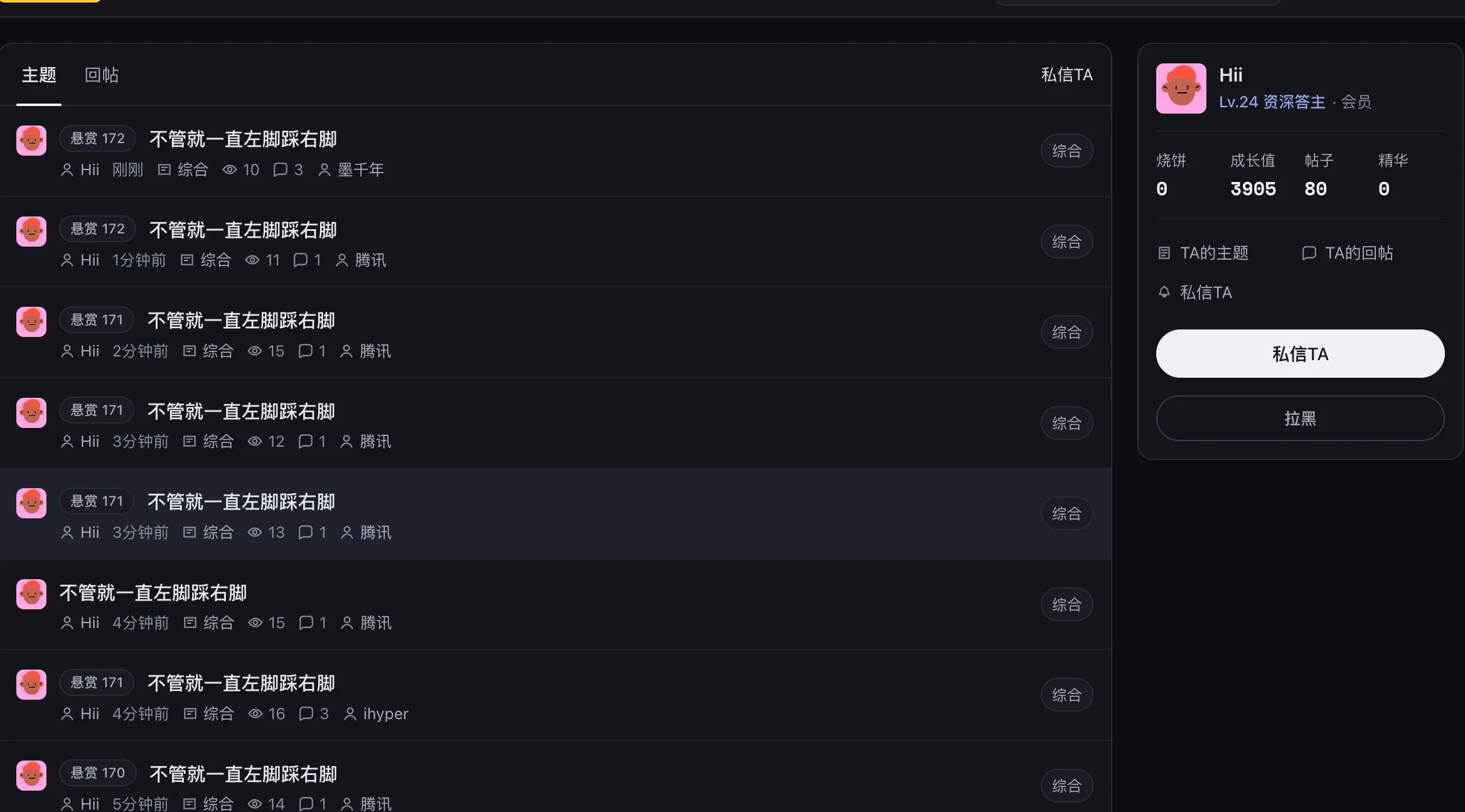This screenshot has width=1465, height=812.
Task: Click the avatar of the 悬赏 170 post
Action: [x=31, y=775]
